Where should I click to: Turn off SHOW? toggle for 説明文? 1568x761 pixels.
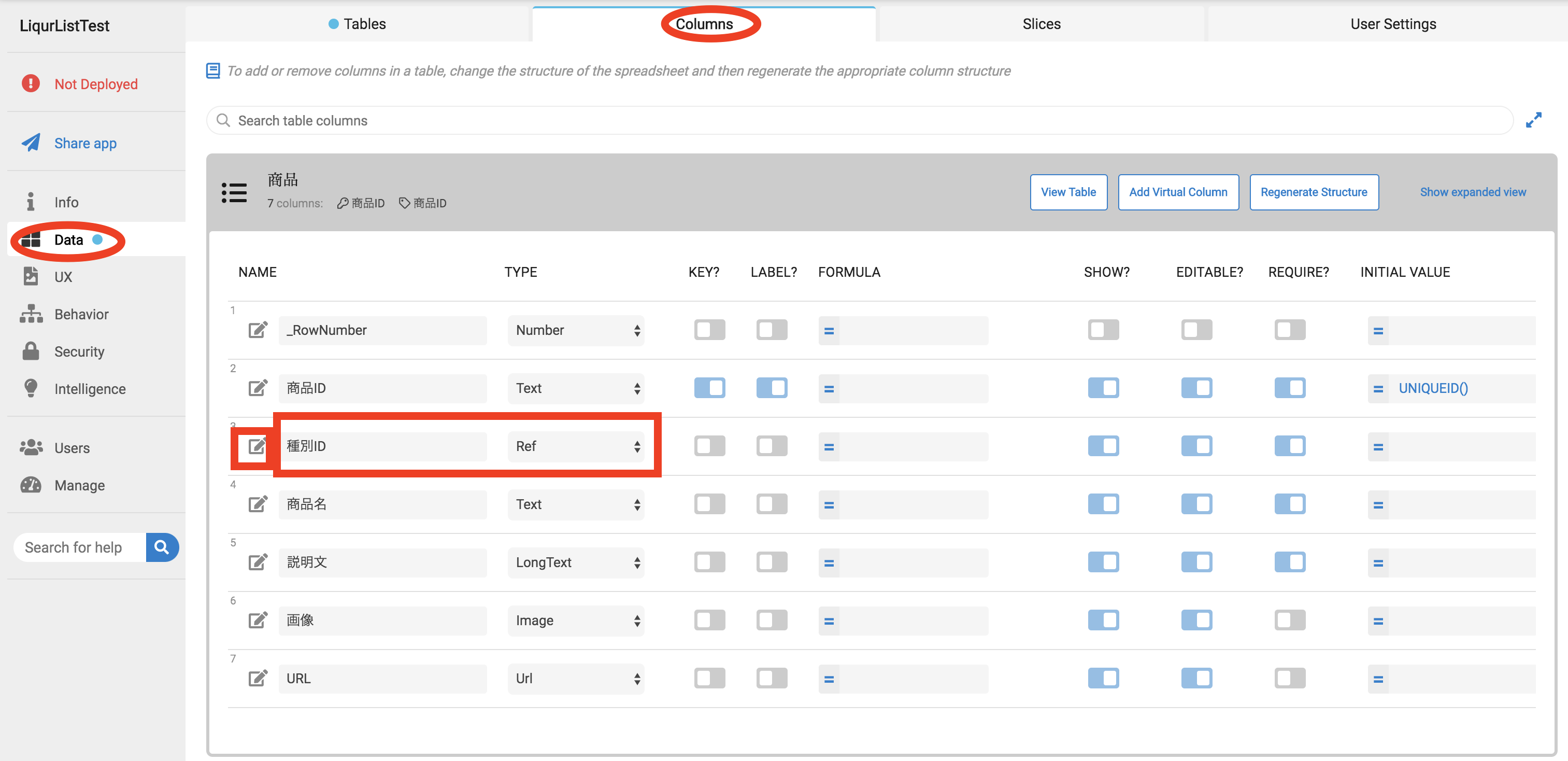pyautogui.click(x=1103, y=562)
